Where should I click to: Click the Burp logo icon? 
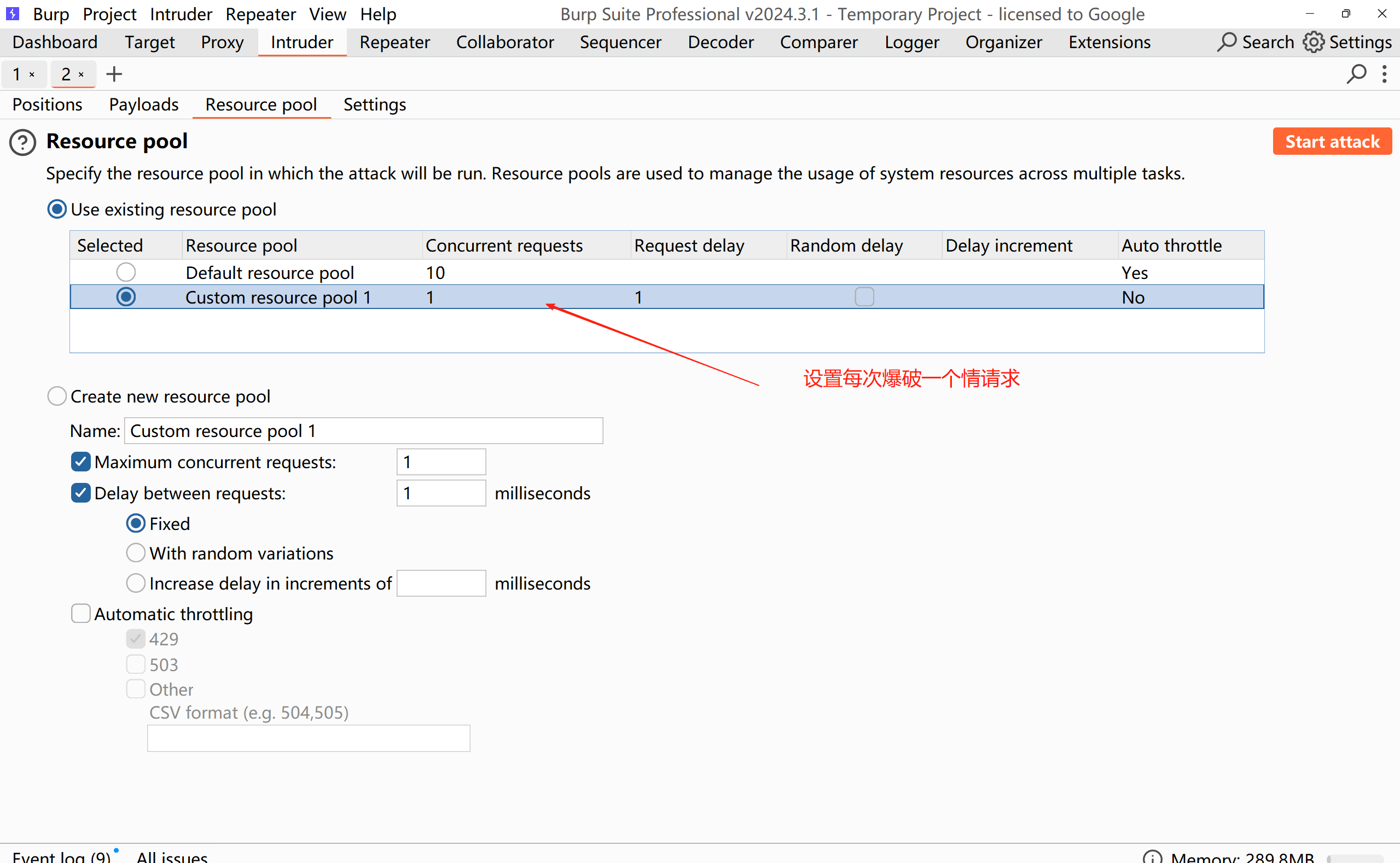click(13, 14)
